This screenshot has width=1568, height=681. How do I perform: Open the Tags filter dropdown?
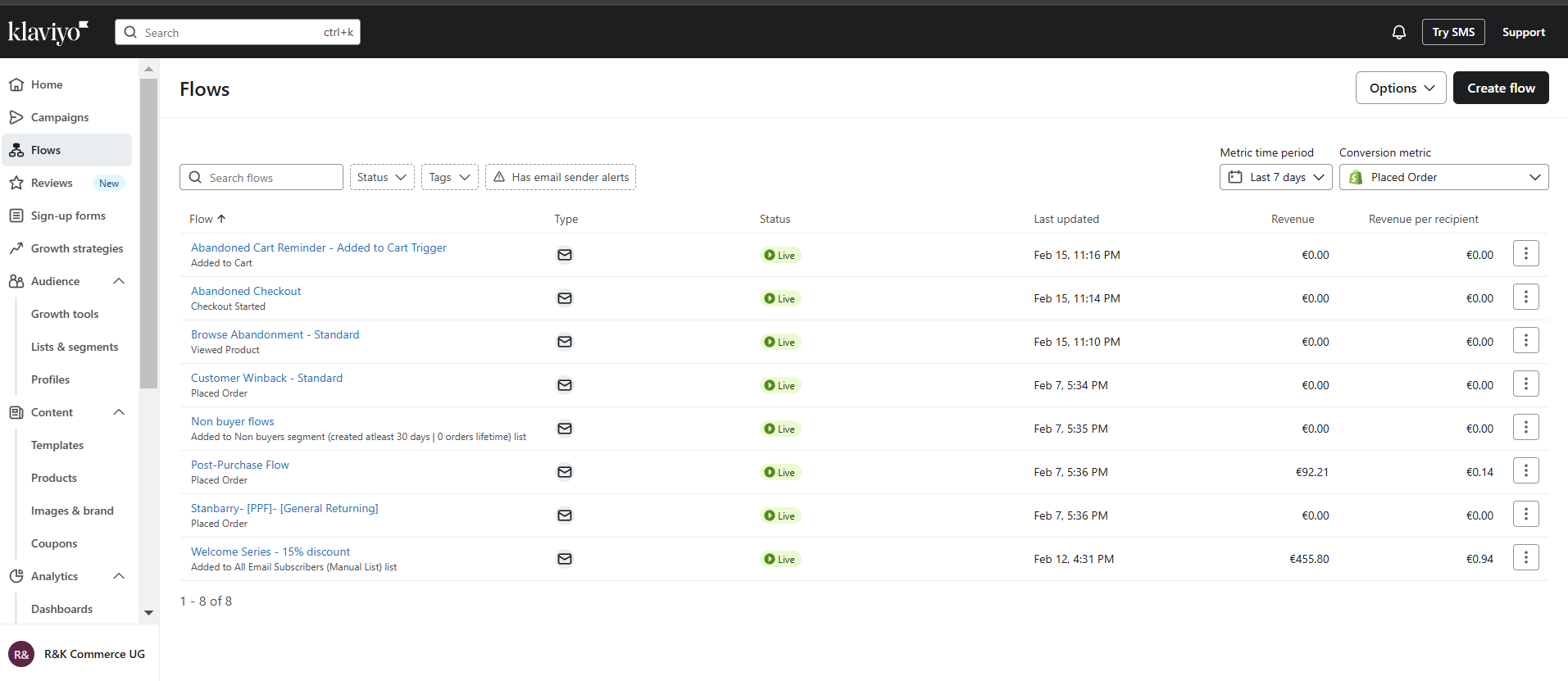[x=450, y=177]
